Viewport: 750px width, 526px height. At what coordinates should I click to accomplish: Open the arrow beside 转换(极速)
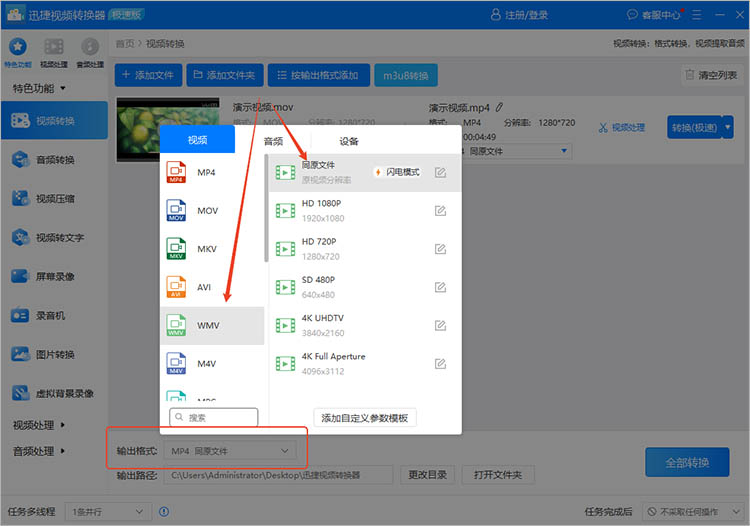[x=728, y=127]
